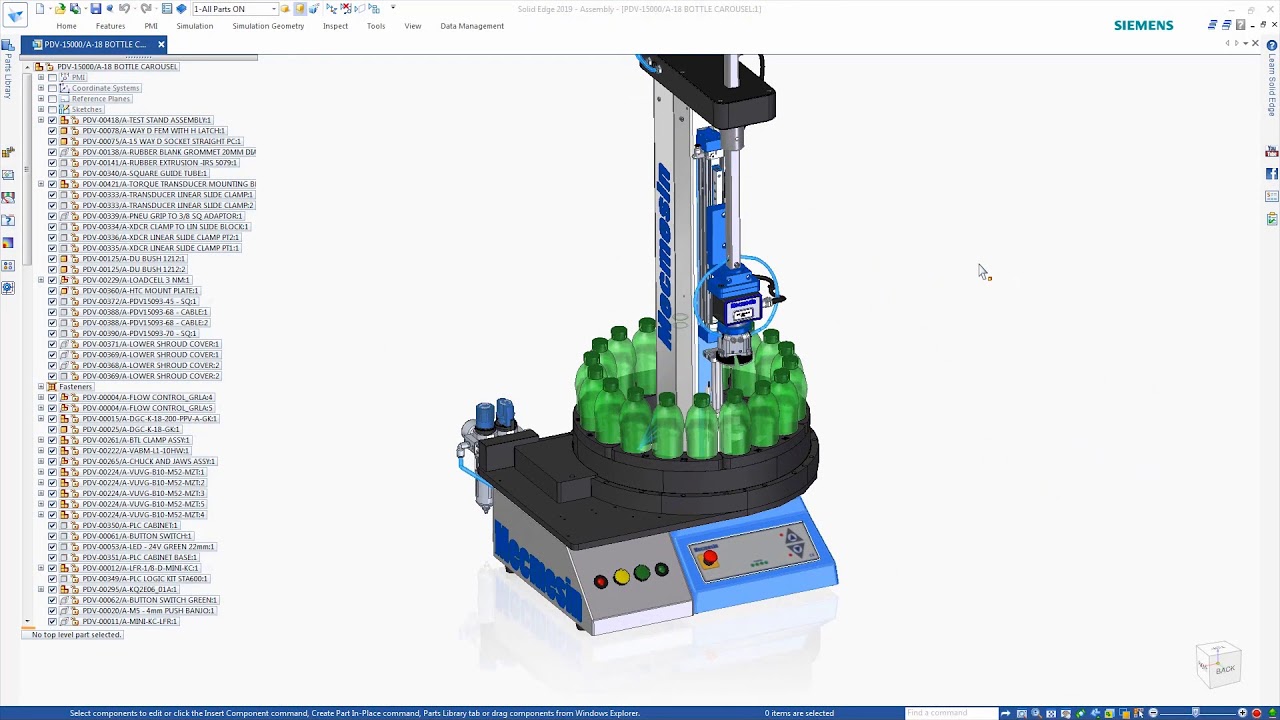Screen dimensions: 1280x720
Task: Click the Zoom magnifier icon in status bar
Action: click(x=1036, y=713)
